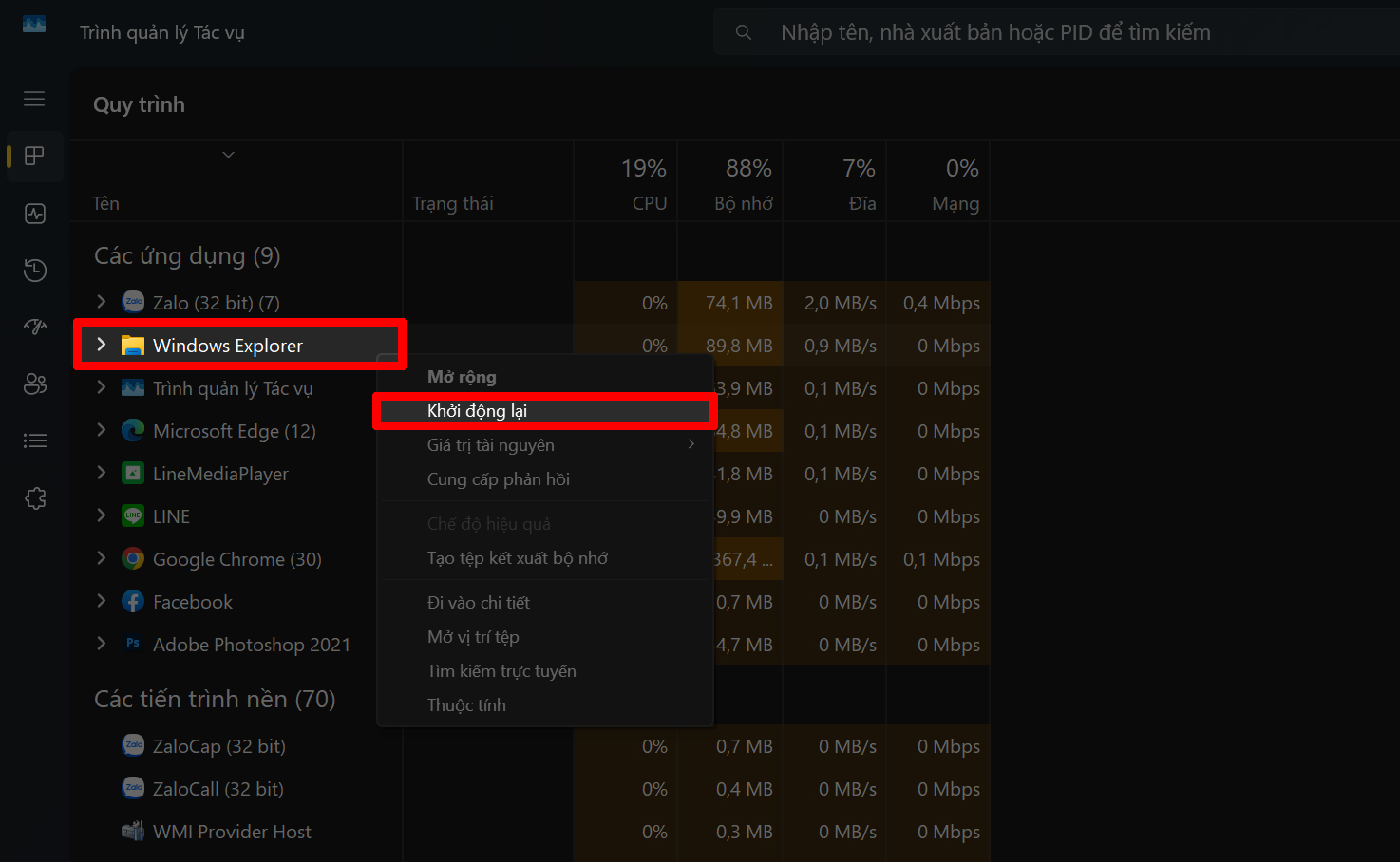Open the Services puzzle sidebar icon

click(x=35, y=498)
